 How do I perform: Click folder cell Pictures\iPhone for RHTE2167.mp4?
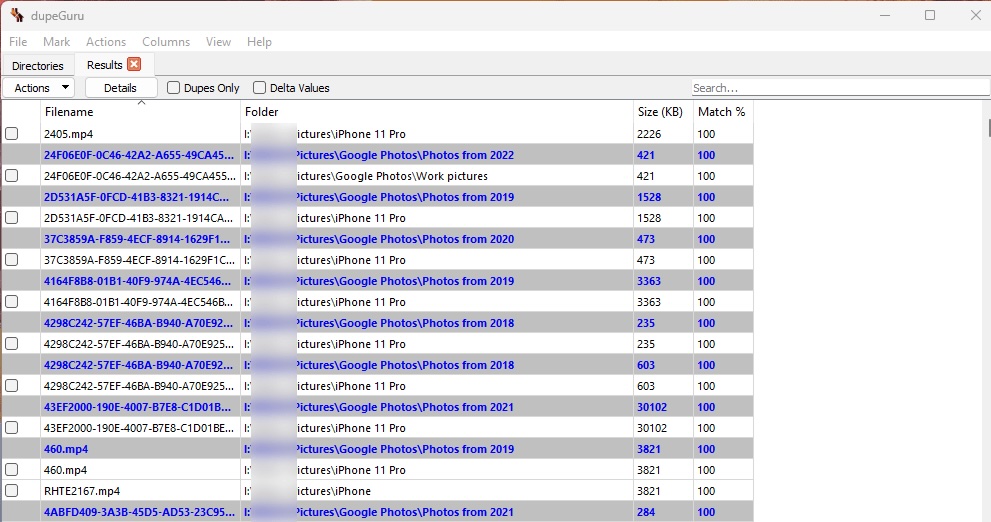tap(437, 491)
